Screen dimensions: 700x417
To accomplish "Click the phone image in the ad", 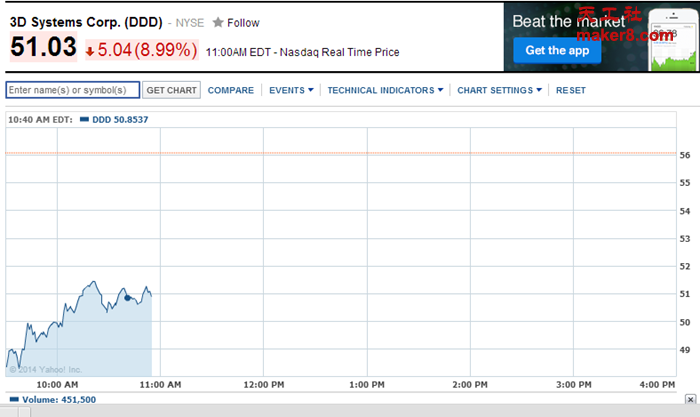I will pyautogui.click(x=672, y=40).
